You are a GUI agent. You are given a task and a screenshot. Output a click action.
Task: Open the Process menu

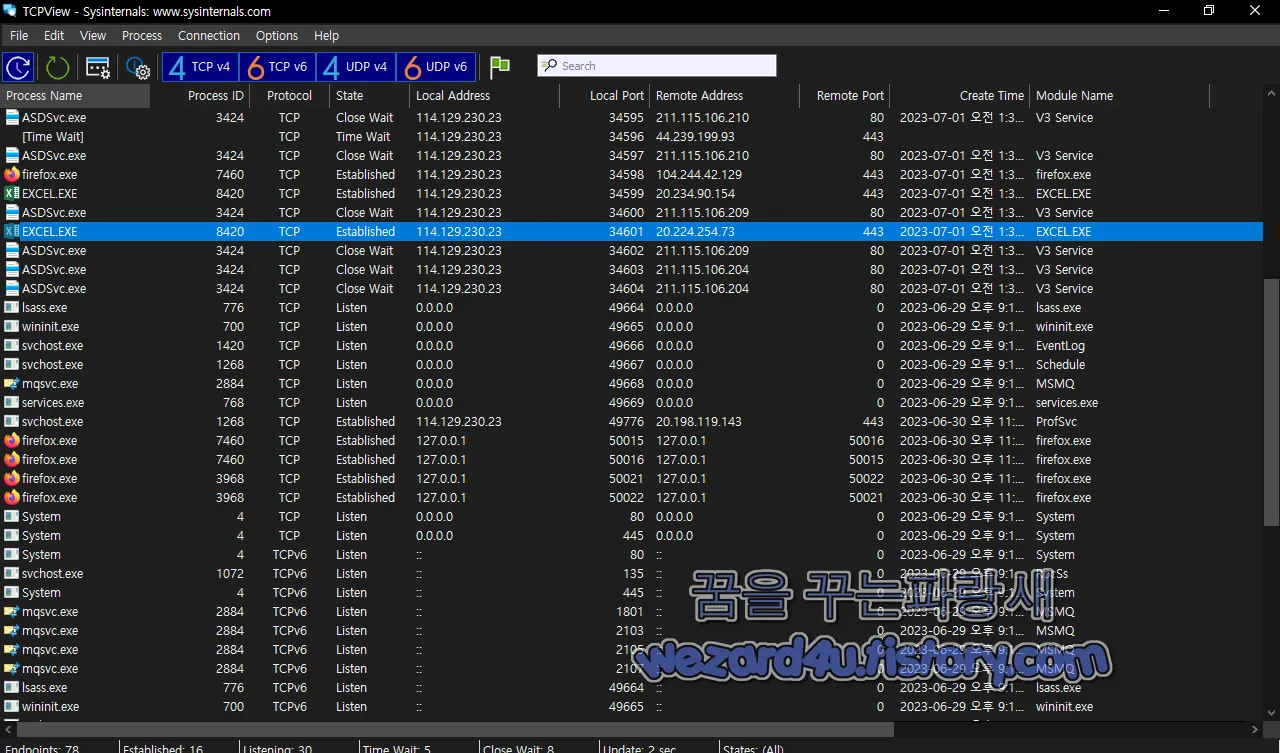click(142, 35)
